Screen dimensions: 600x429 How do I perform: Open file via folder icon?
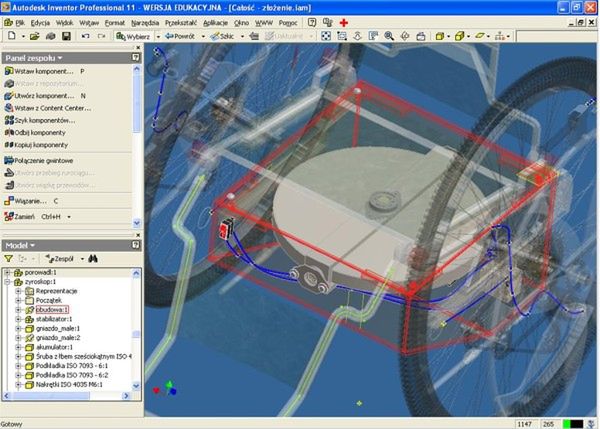tap(34, 36)
